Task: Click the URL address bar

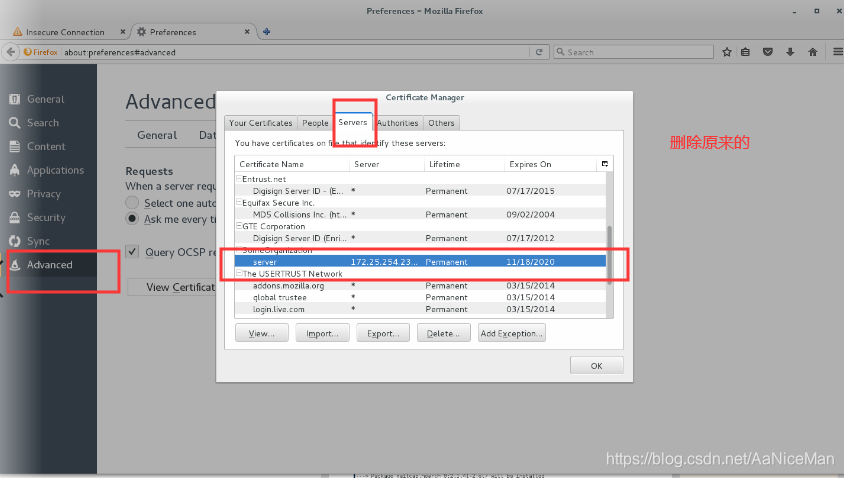Action: click(296, 52)
